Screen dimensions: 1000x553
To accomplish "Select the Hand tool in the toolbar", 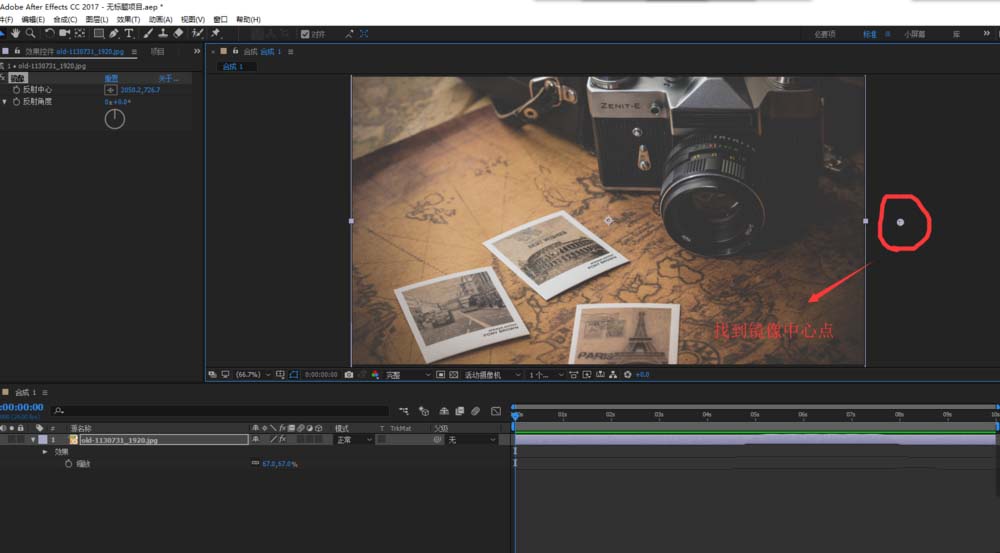I will point(17,33).
